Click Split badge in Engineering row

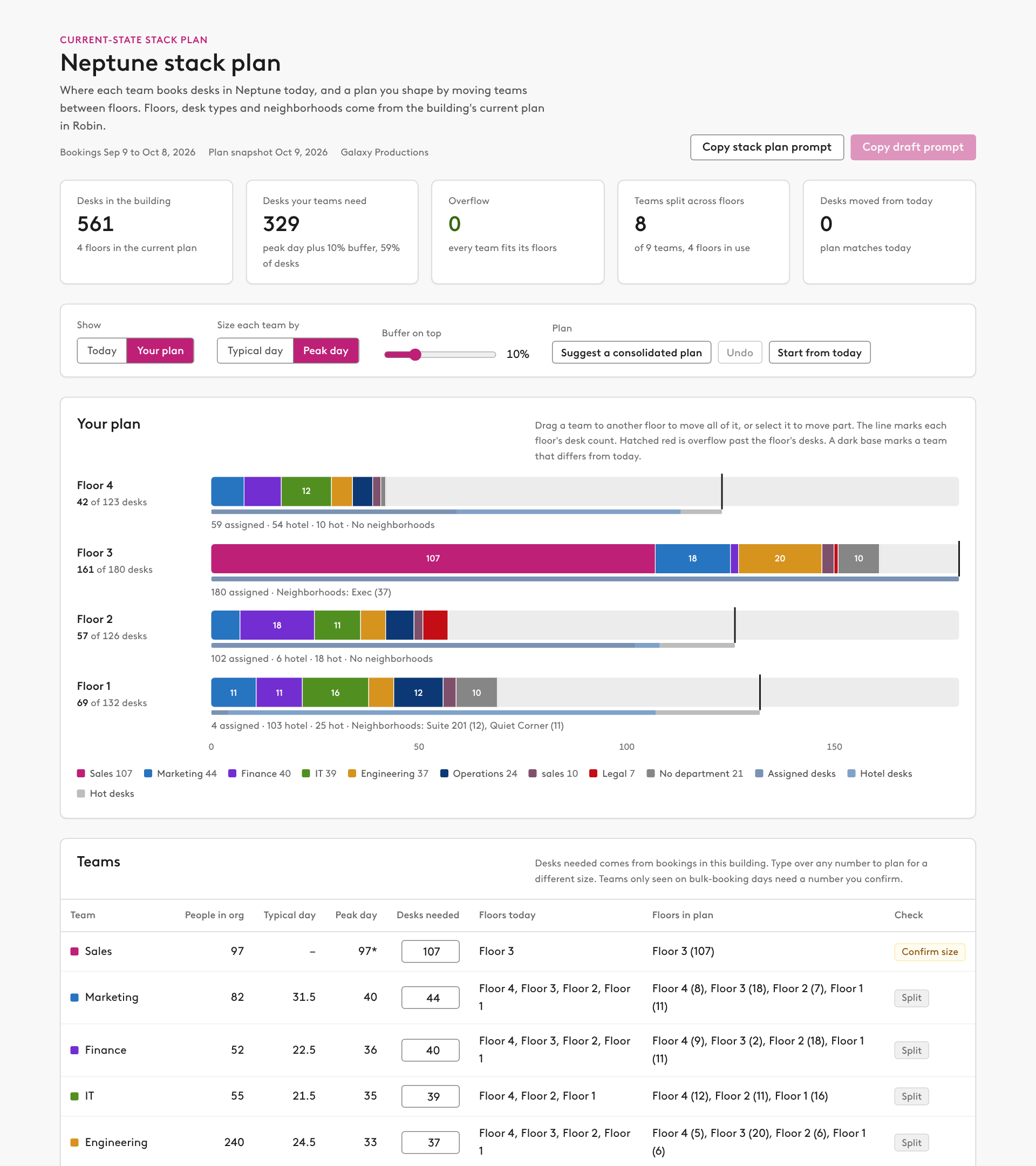point(911,1143)
